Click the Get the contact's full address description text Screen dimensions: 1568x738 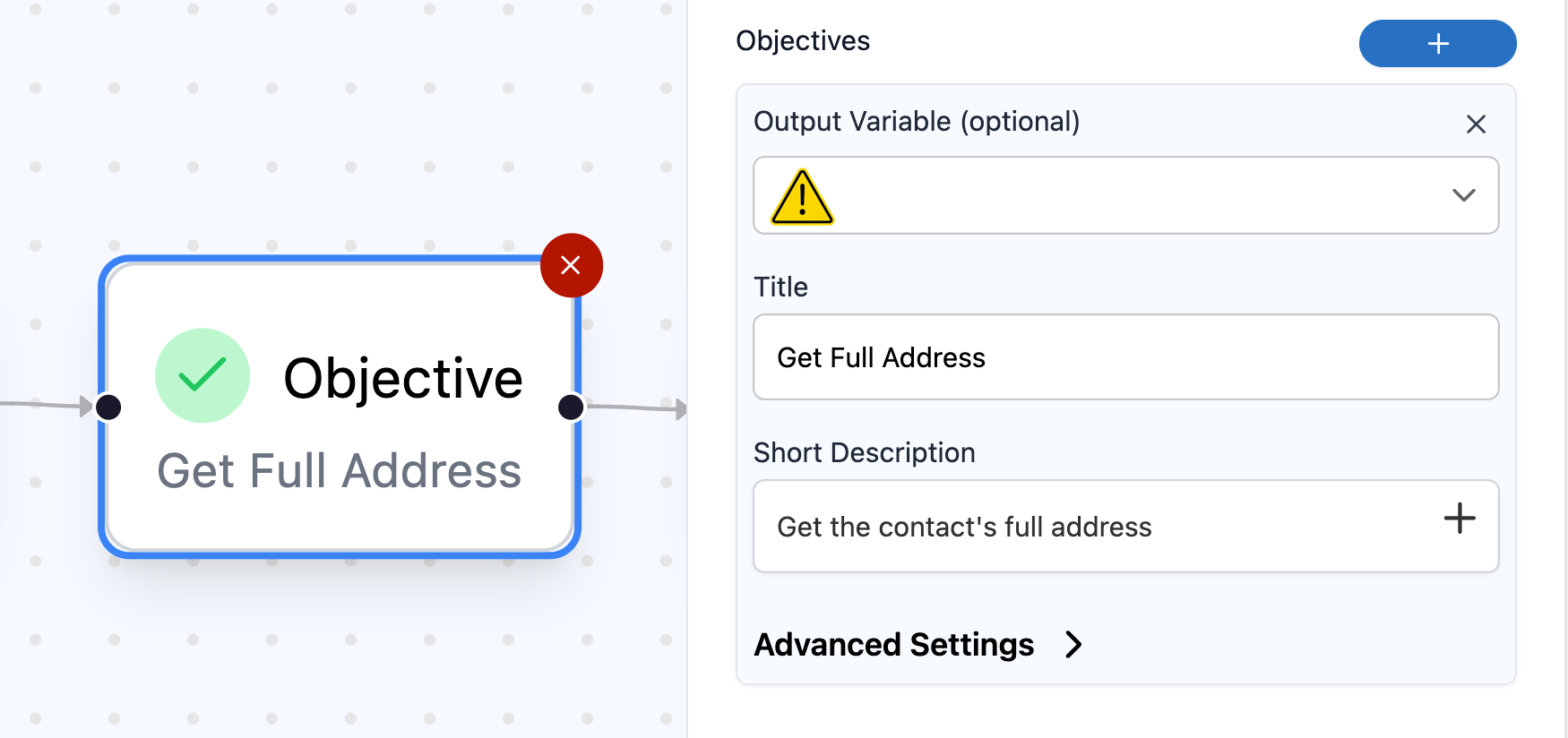964,527
